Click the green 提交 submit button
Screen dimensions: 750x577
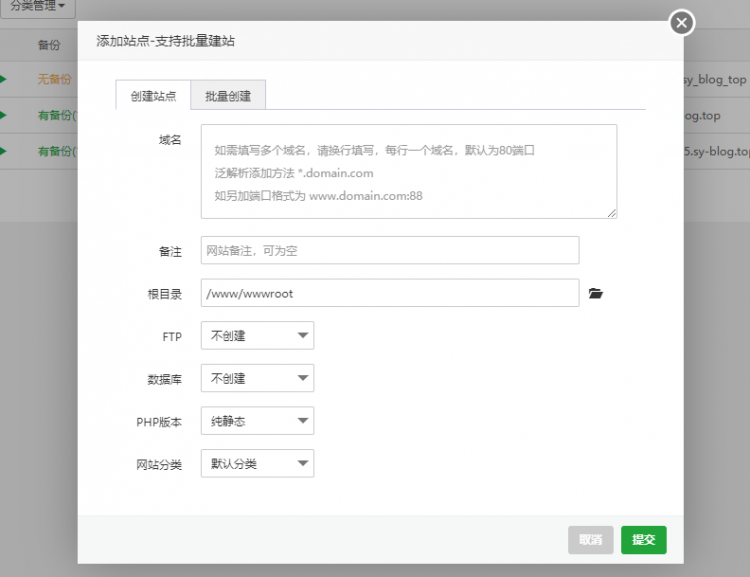tap(643, 540)
